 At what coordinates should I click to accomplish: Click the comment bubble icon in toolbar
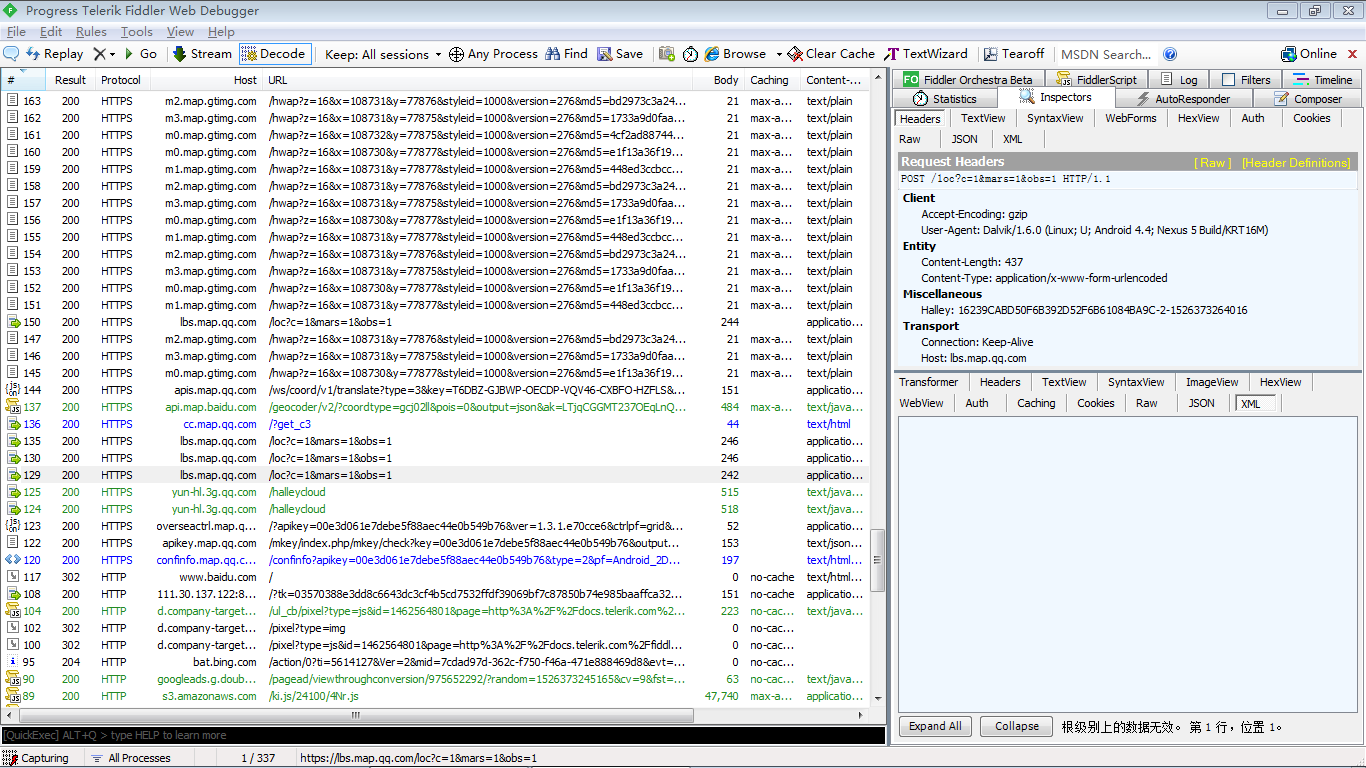(x=12, y=54)
